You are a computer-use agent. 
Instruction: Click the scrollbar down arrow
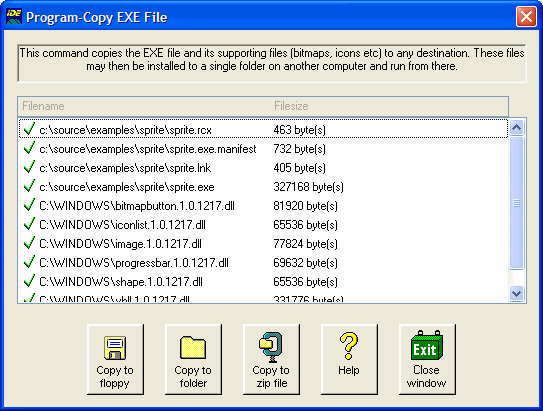click(x=516, y=294)
